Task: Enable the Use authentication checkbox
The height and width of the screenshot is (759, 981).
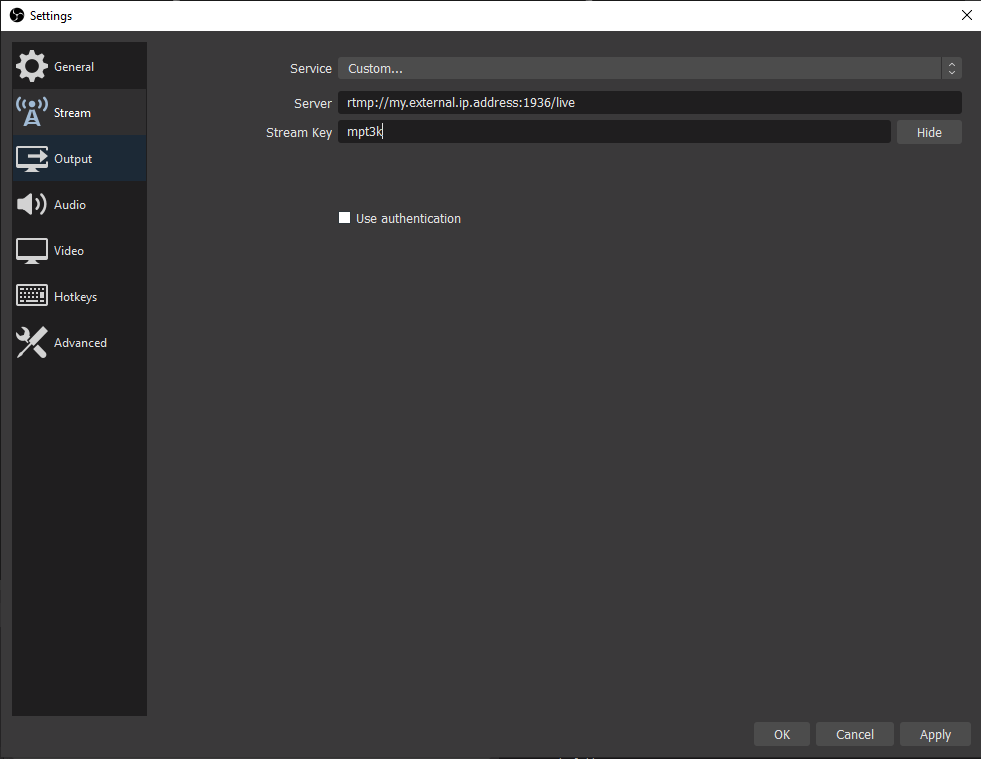Action: 345,218
